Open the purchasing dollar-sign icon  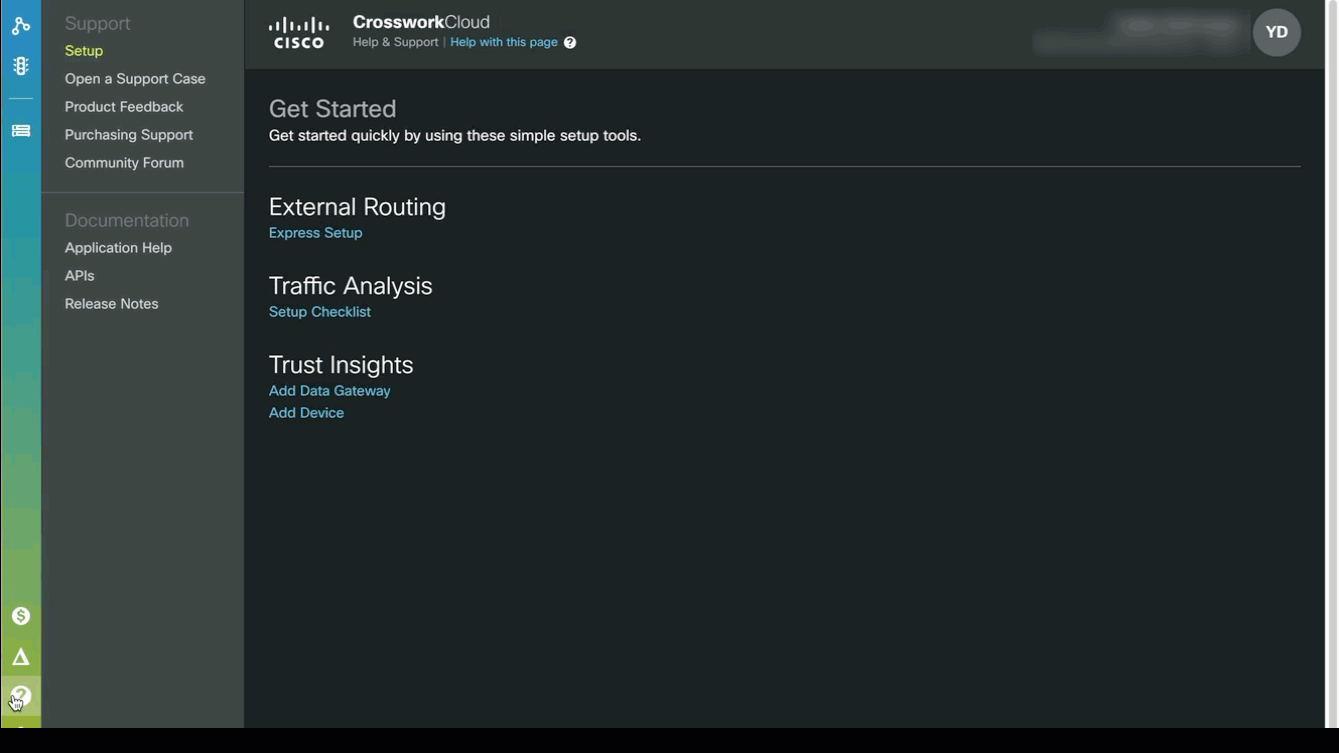(20, 616)
